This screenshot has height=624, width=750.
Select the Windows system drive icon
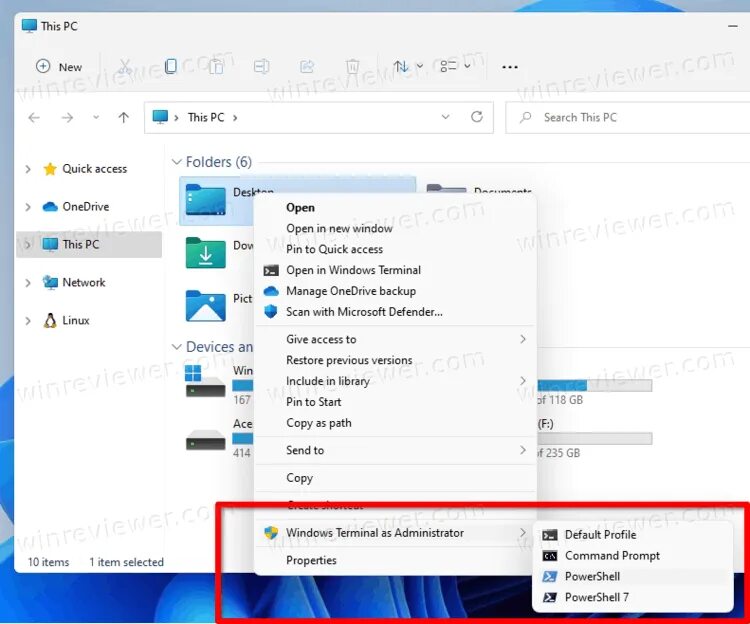(x=205, y=382)
